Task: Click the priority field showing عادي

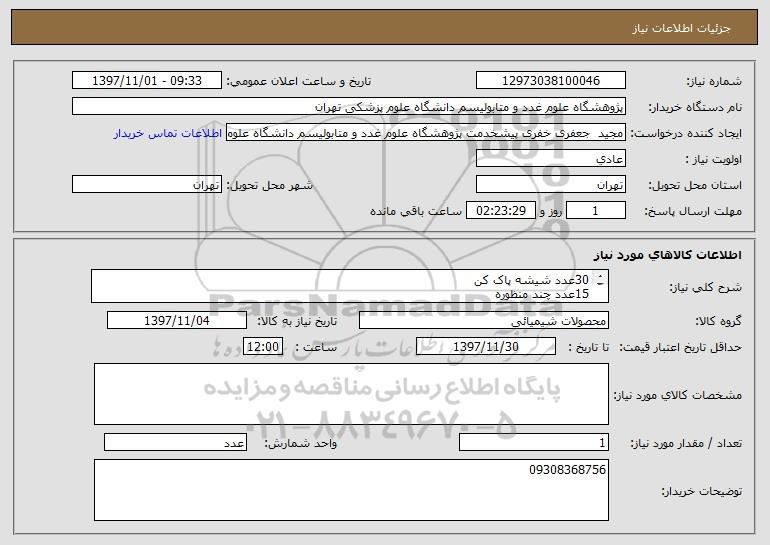Action: (x=550, y=159)
